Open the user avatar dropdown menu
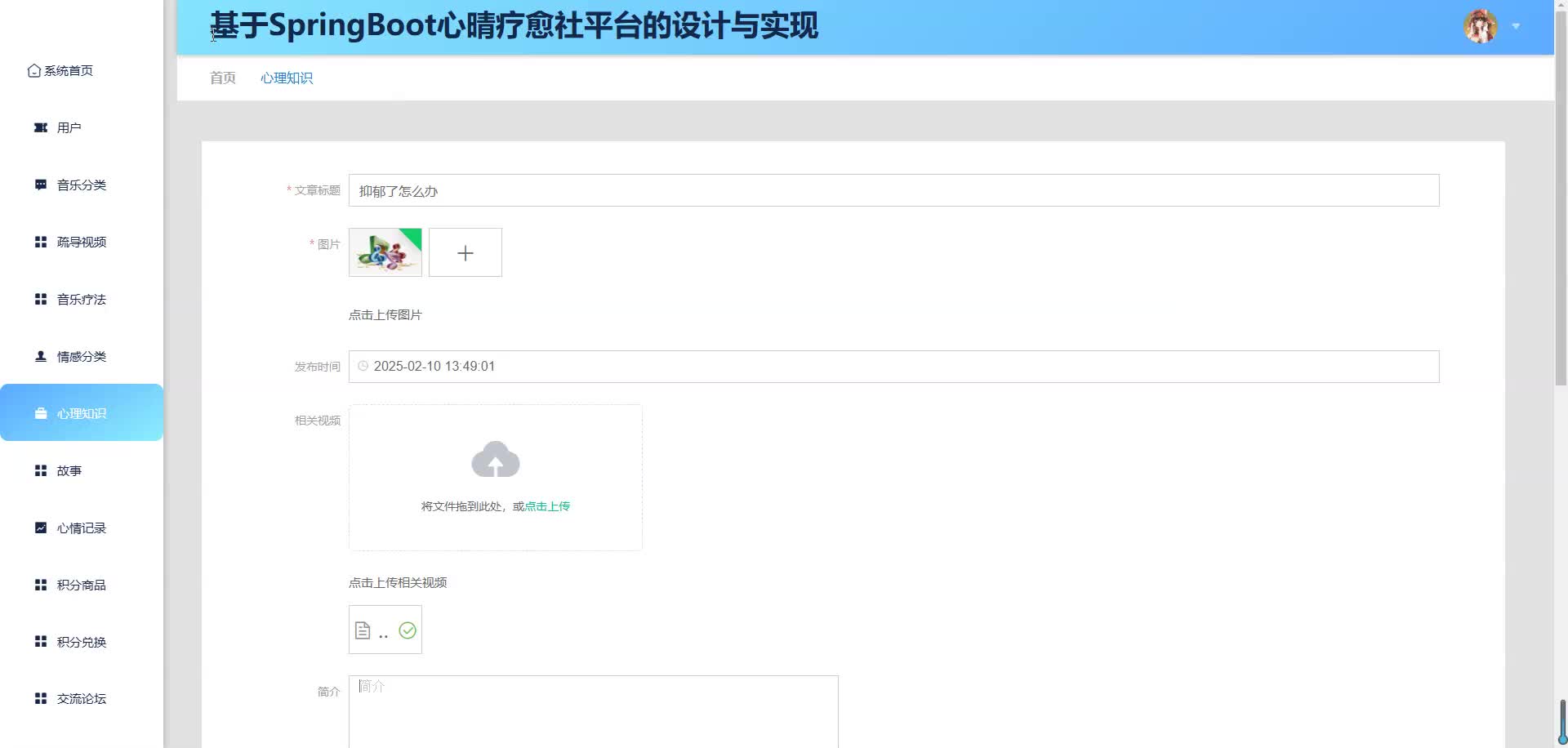The height and width of the screenshot is (748, 1568). point(1480,25)
